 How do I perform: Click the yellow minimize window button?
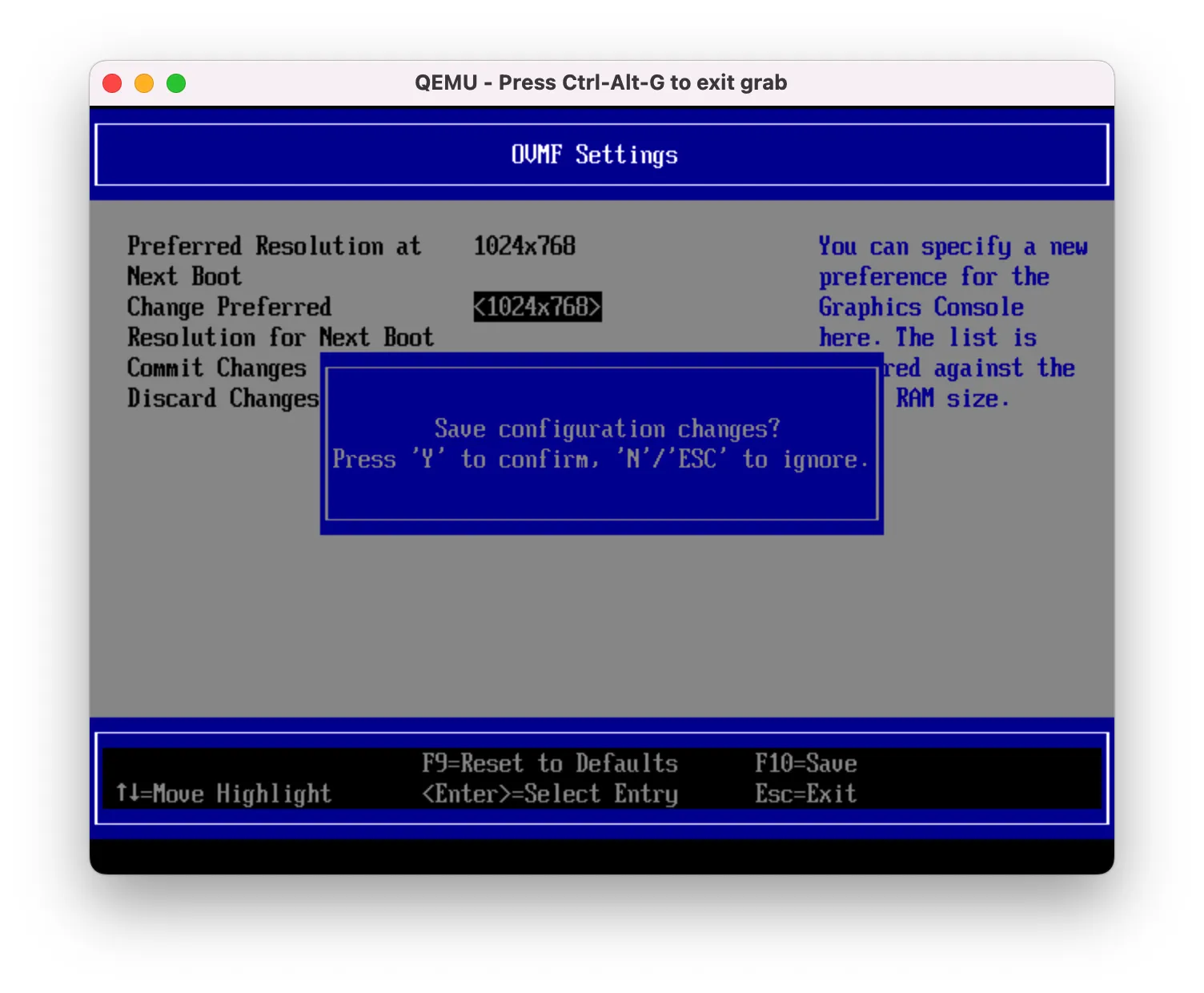[x=144, y=83]
